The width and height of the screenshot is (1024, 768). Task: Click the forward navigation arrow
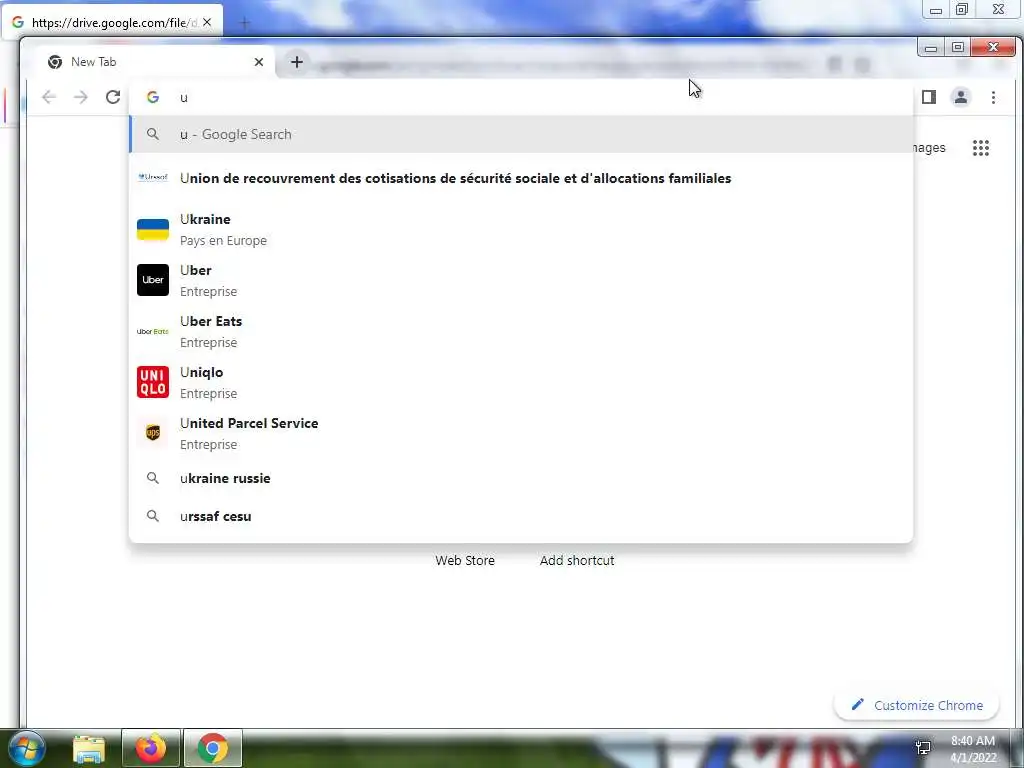coord(81,97)
